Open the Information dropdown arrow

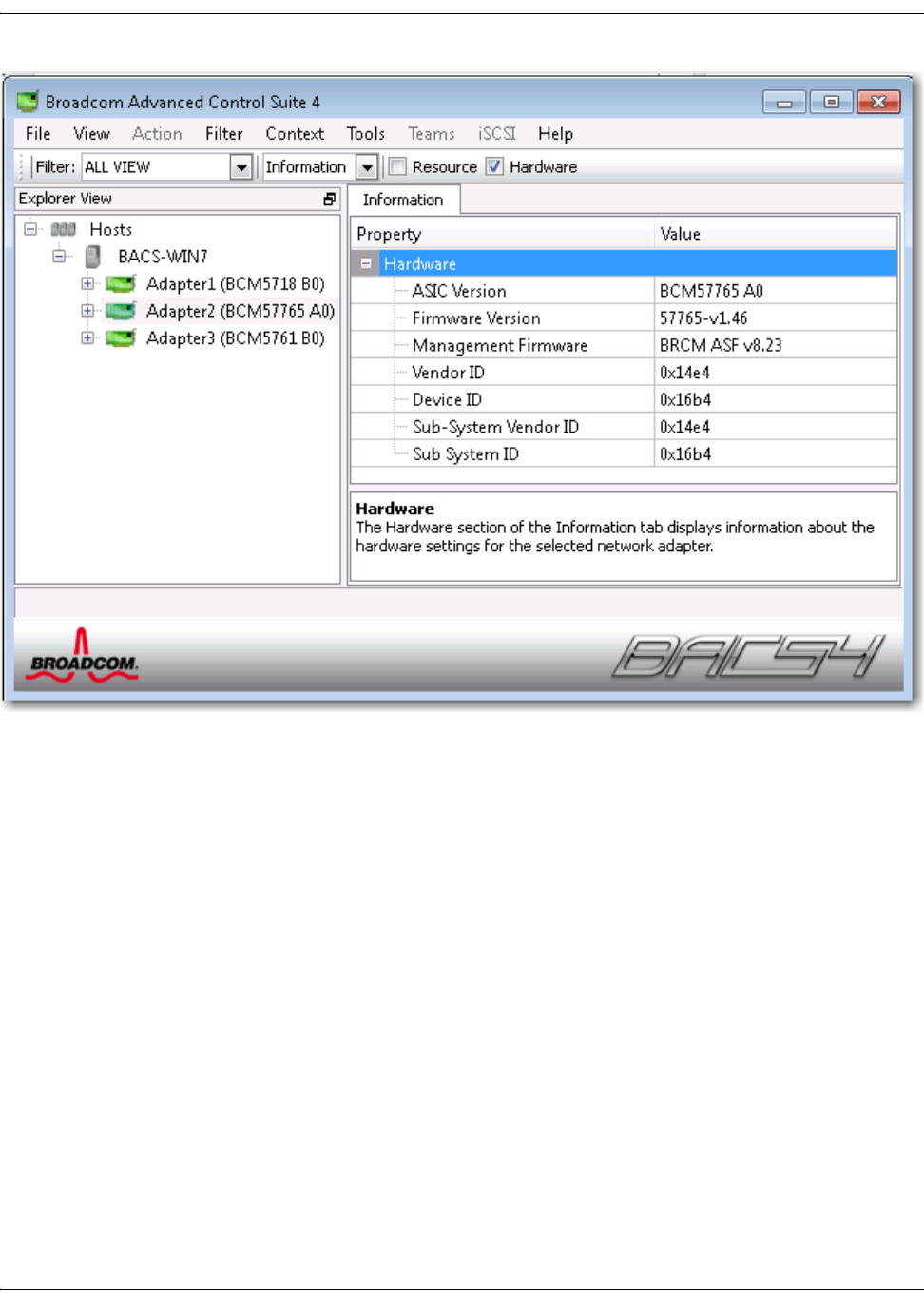[367, 167]
